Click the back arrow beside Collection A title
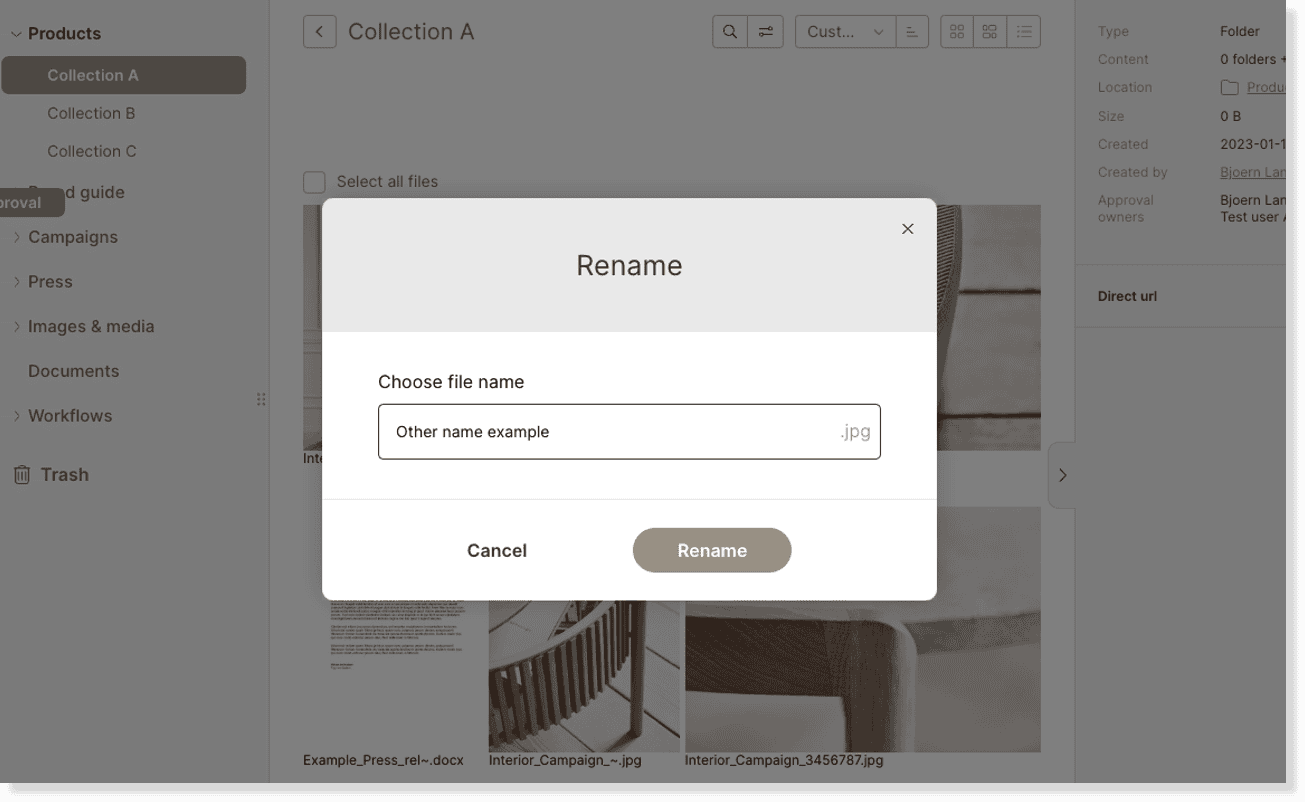 319,31
